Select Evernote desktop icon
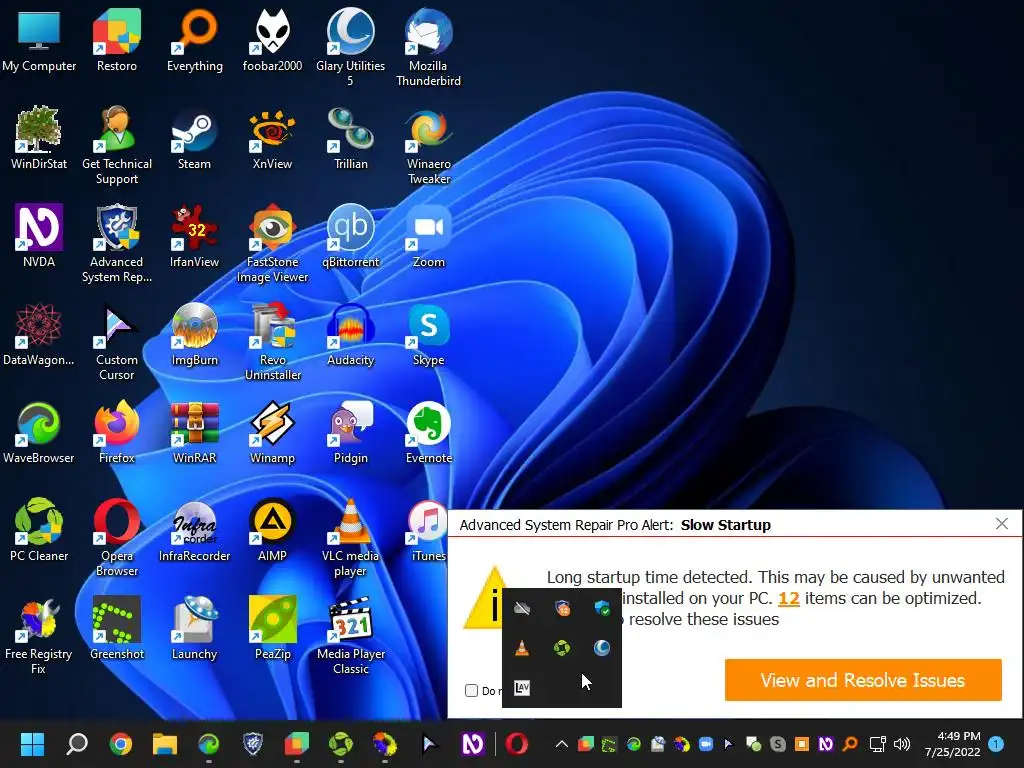This screenshot has width=1024, height=768. coord(428,431)
